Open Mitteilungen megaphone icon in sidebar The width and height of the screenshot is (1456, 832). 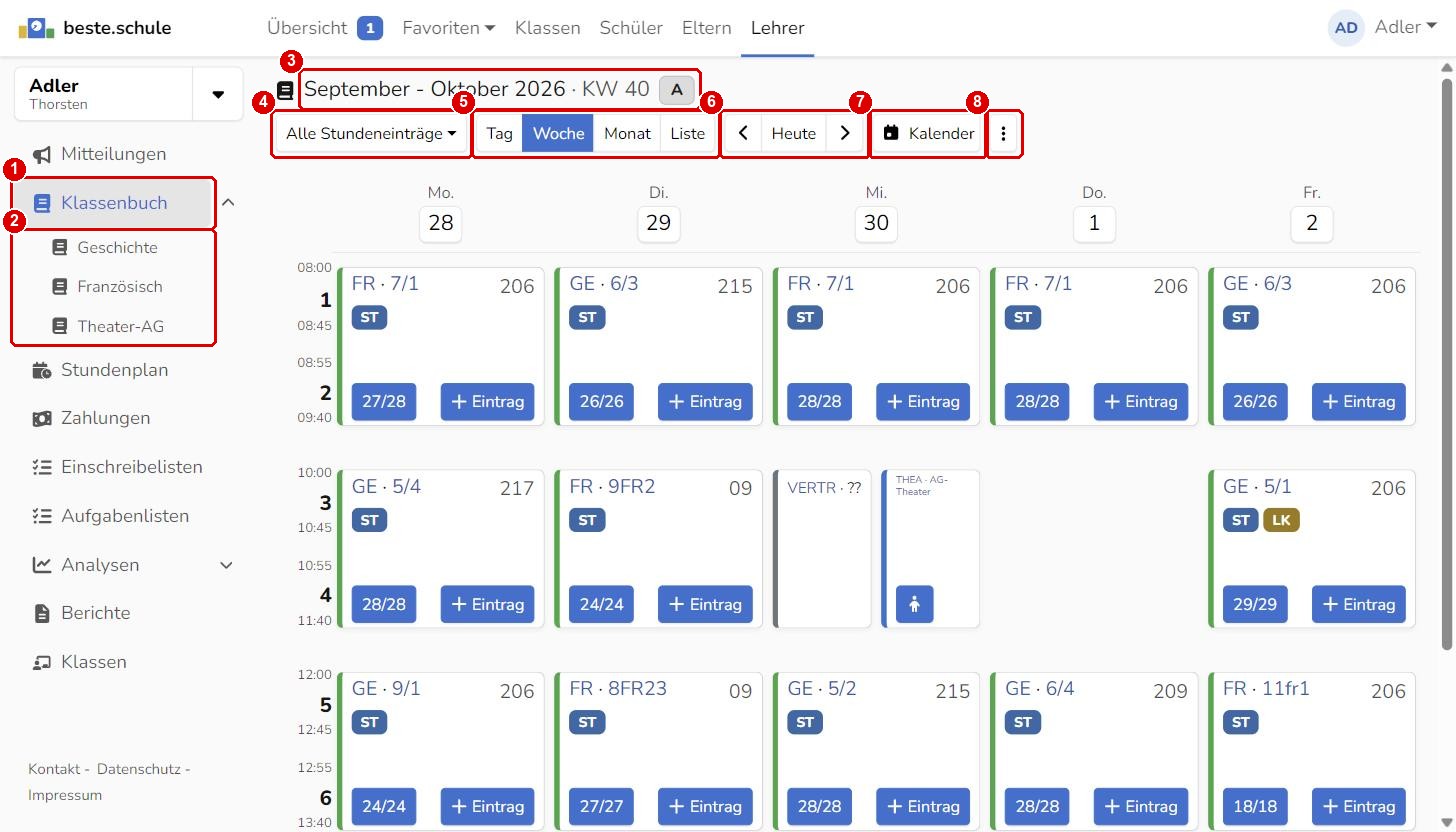[41, 155]
